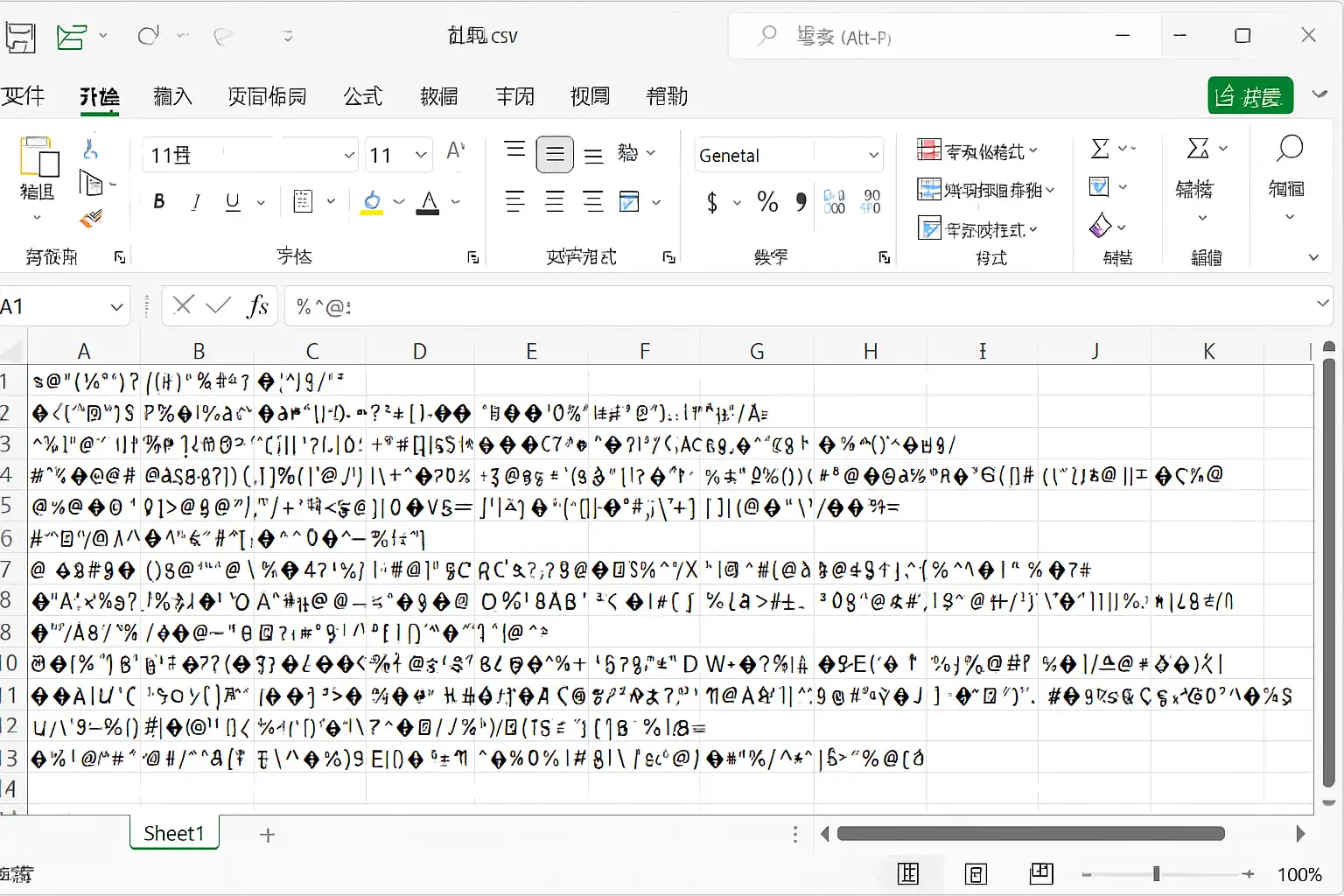The width and height of the screenshot is (1344, 896).
Task: Open the font size dropdown
Action: point(421,156)
